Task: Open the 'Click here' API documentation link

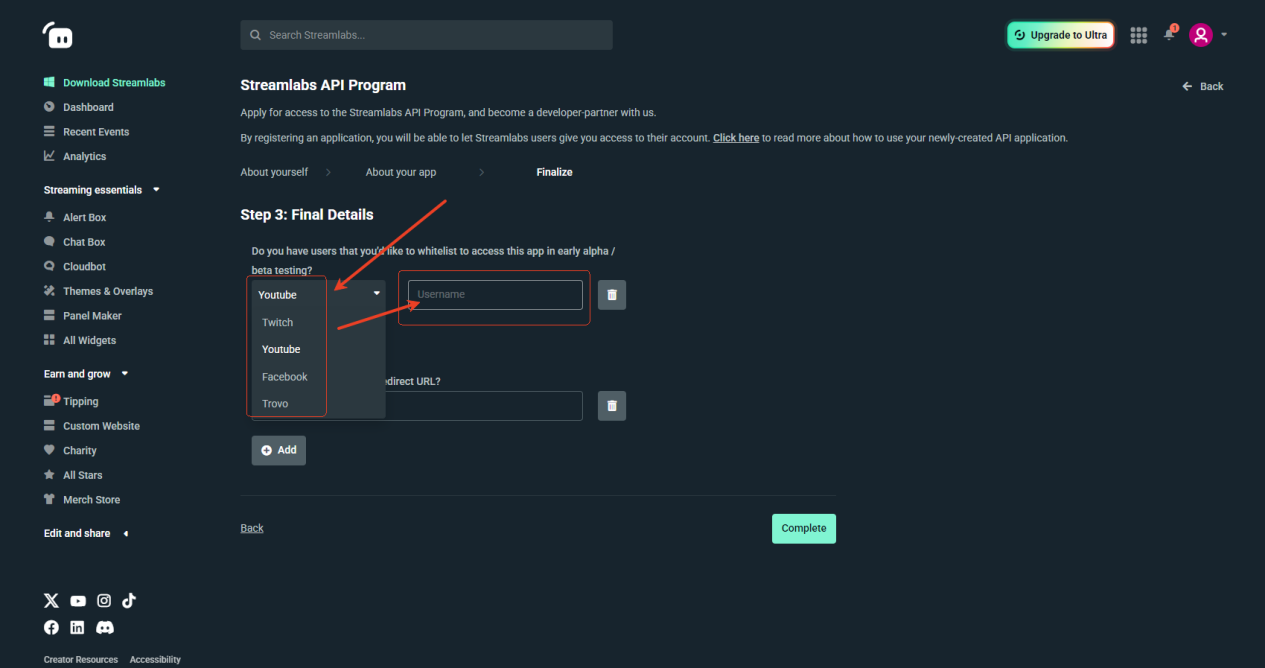Action: [x=736, y=138]
